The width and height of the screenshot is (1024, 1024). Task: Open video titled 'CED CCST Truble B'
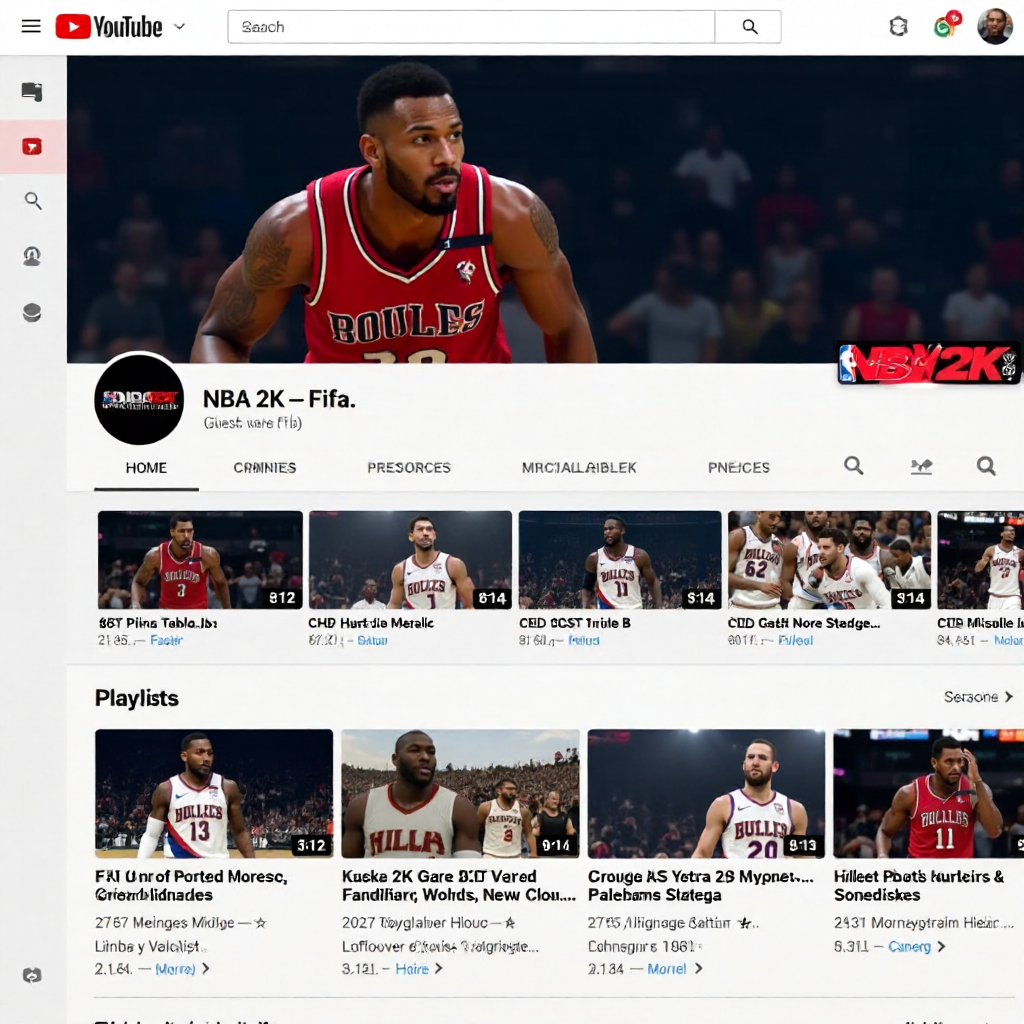(575, 623)
